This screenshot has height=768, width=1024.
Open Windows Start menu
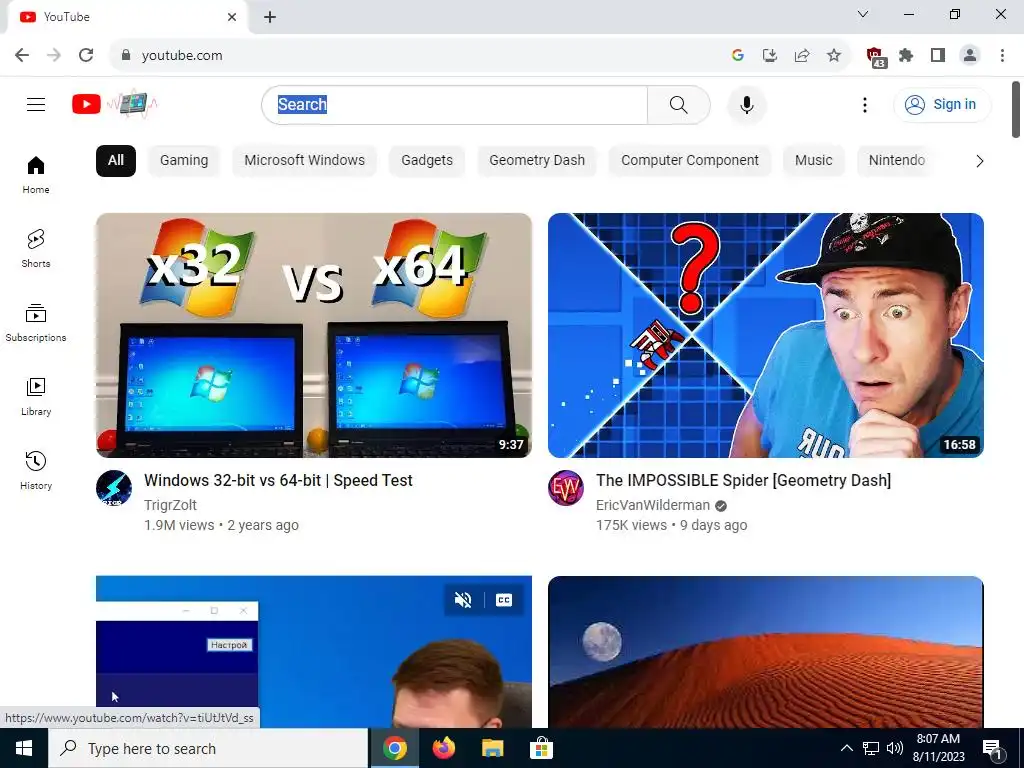[24, 748]
